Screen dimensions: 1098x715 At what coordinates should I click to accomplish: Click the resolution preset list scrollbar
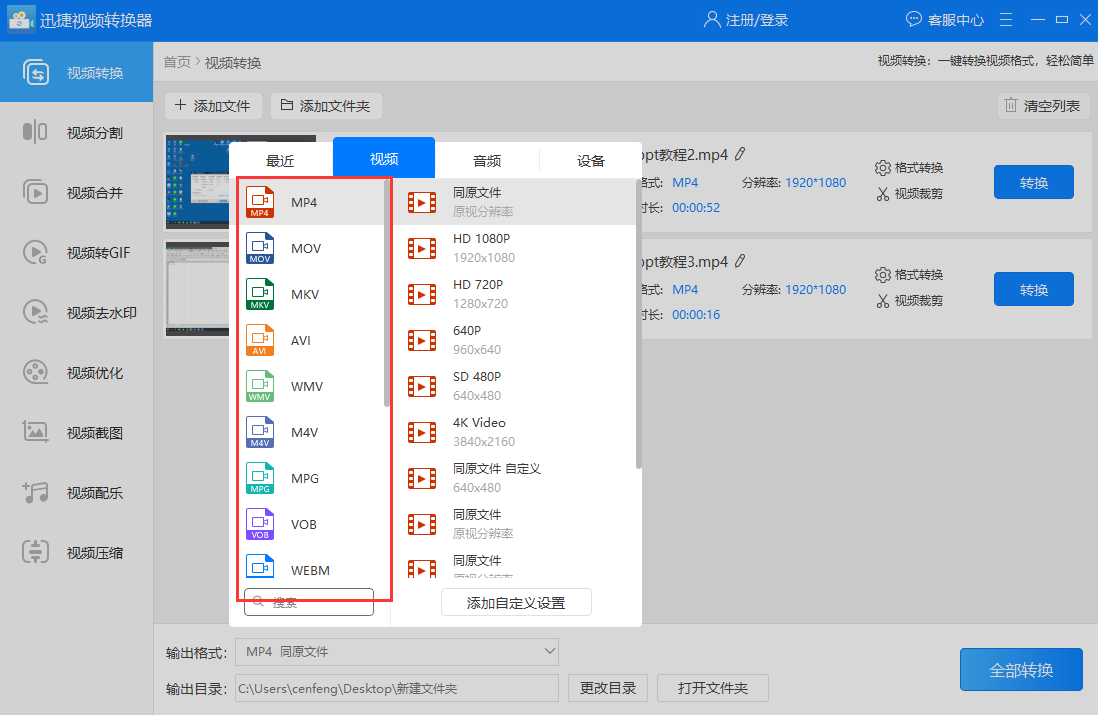pyautogui.click(x=639, y=324)
